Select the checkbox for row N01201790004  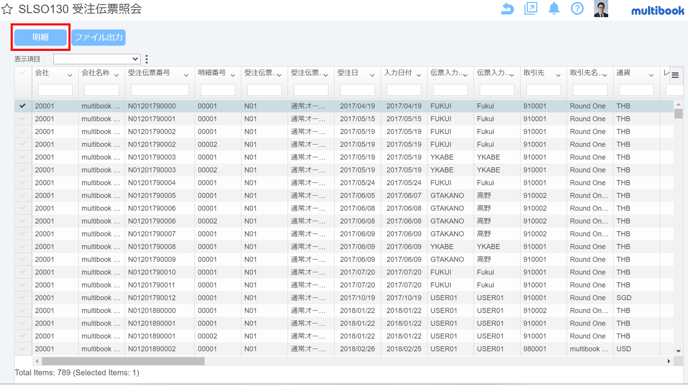click(x=22, y=183)
